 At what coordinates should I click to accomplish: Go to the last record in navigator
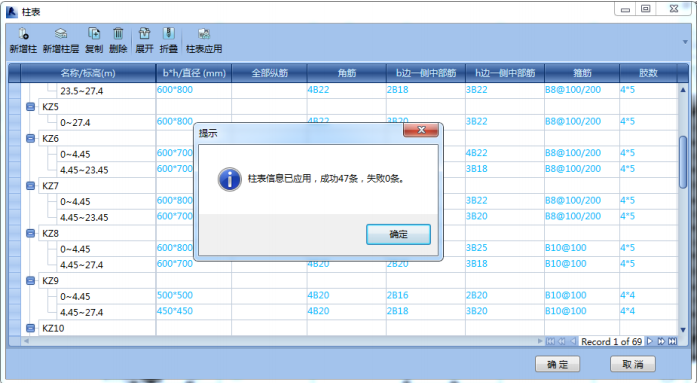(673, 342)
